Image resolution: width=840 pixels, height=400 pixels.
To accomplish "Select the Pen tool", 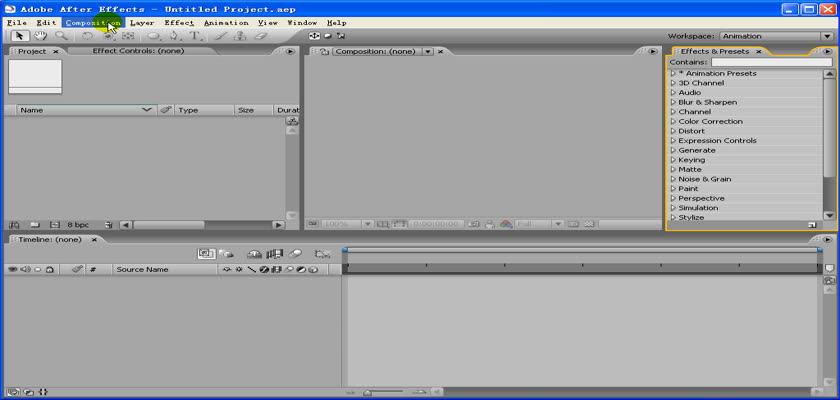I will pyautogui.click(x=175, y=36).
